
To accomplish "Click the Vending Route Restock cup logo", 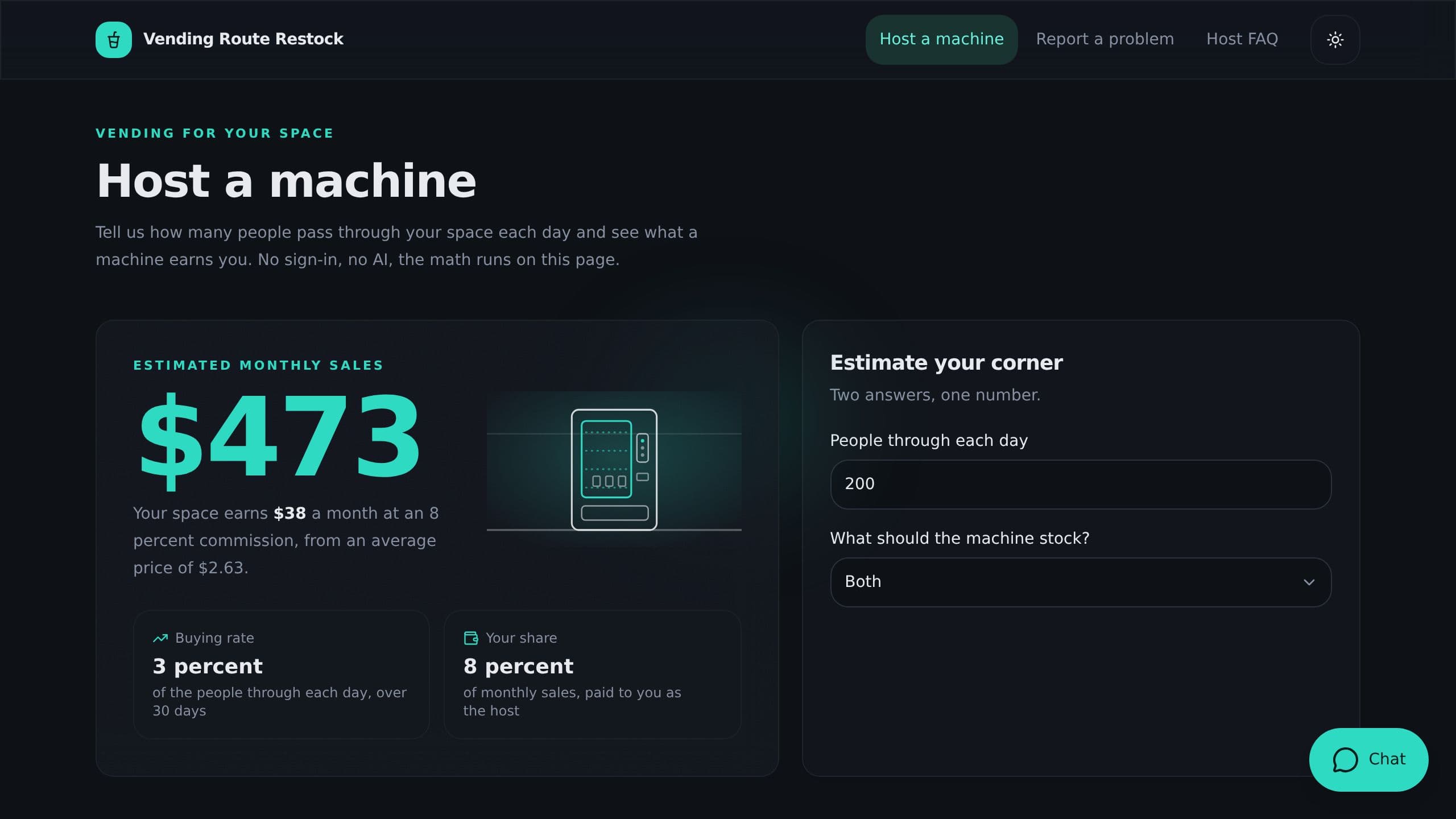I will [114, 40].
